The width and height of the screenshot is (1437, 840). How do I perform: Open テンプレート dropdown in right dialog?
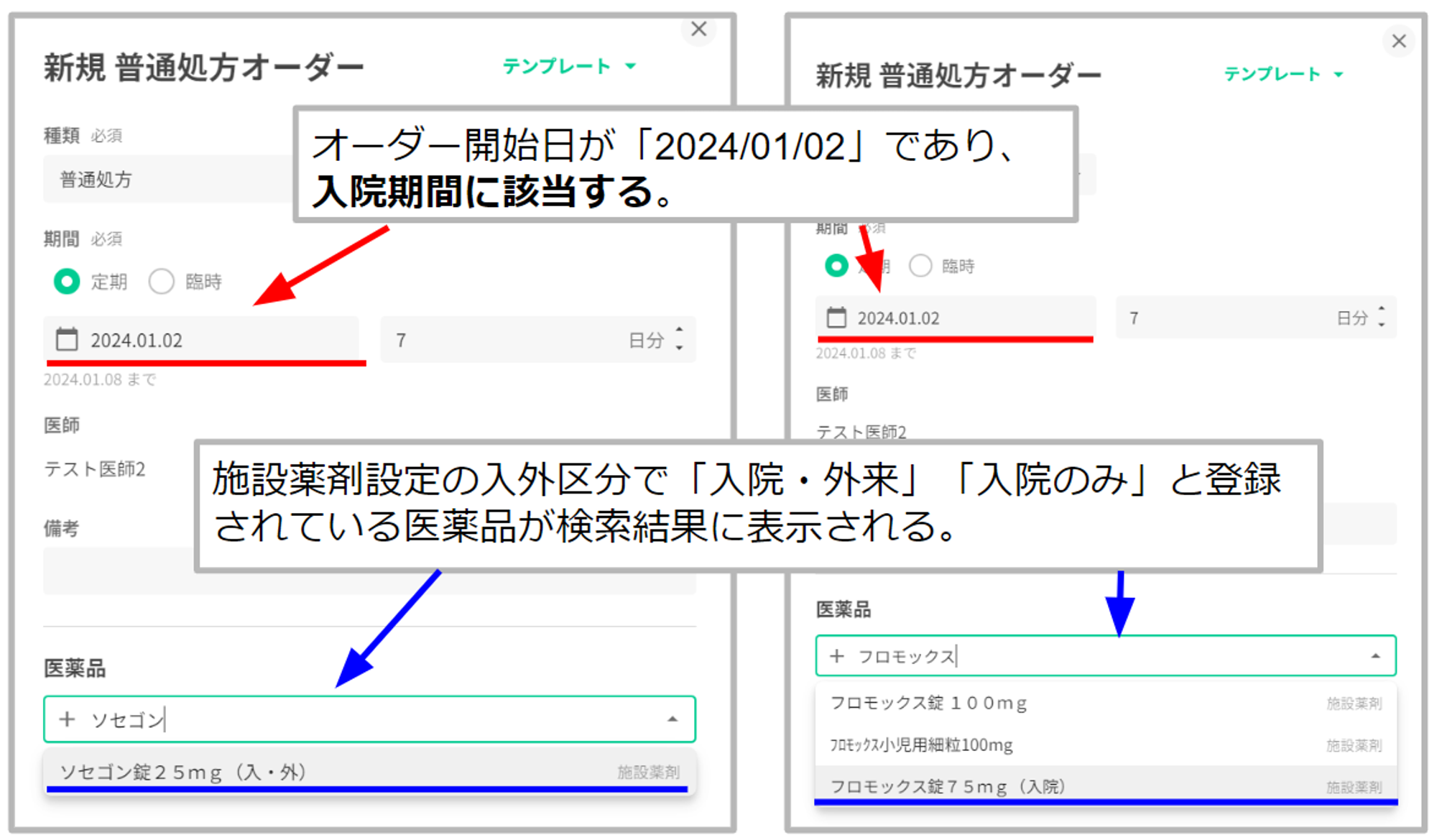[x=1283, y=74]
